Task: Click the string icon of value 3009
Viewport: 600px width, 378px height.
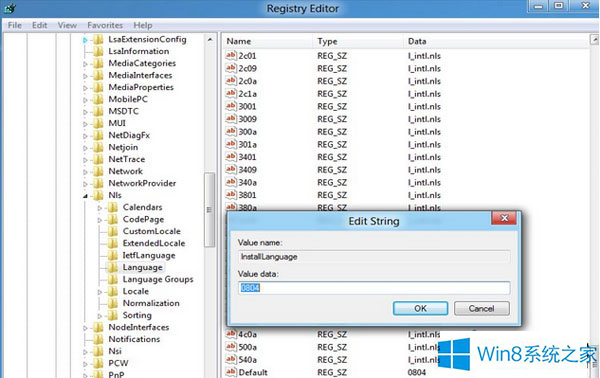Action: tap(231, 119)
